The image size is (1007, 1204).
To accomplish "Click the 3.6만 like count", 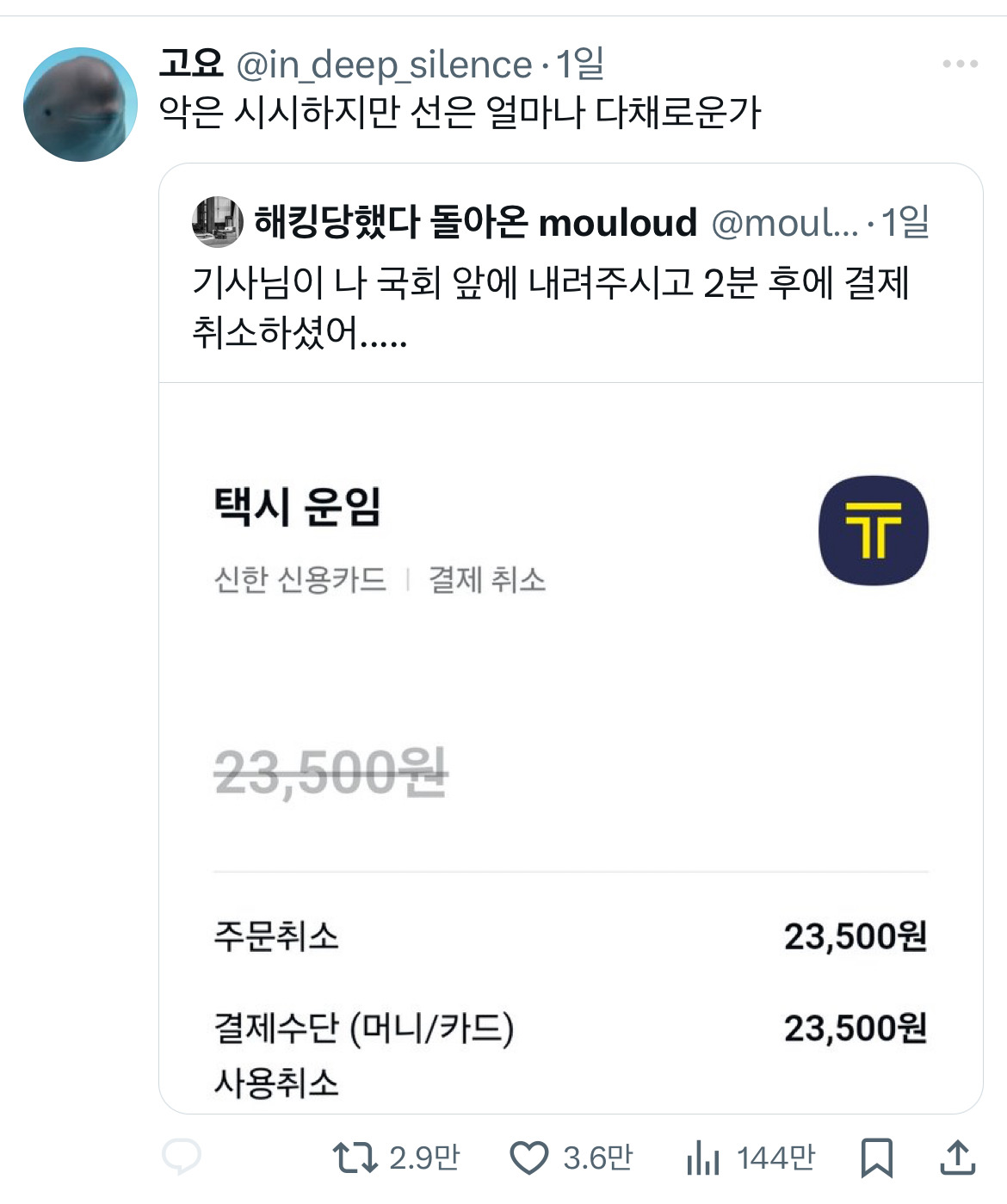I will 598,1158.
